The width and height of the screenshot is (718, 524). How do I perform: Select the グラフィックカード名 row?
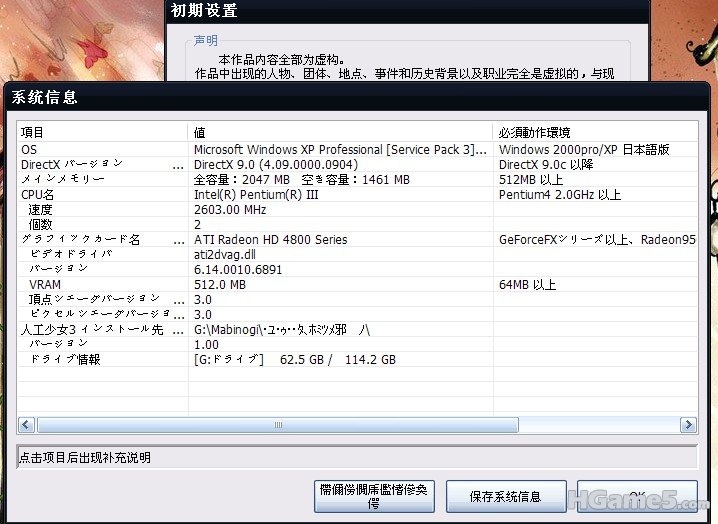coord(357,240)
